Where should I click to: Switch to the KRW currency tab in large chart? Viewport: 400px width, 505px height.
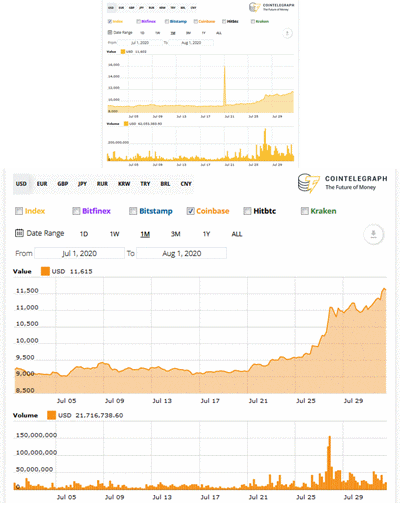(x=124, y=184)
